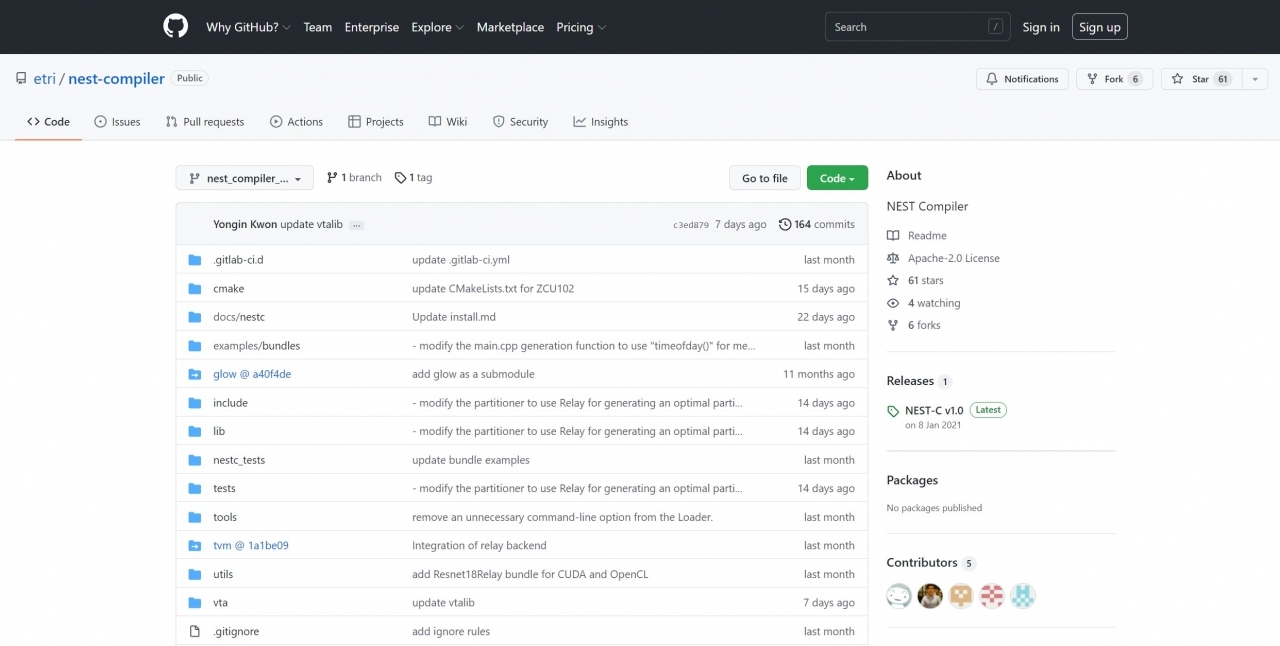Click the folder icon beside cmake
This screenshot has height=646, width=1280.
(195, 289)
